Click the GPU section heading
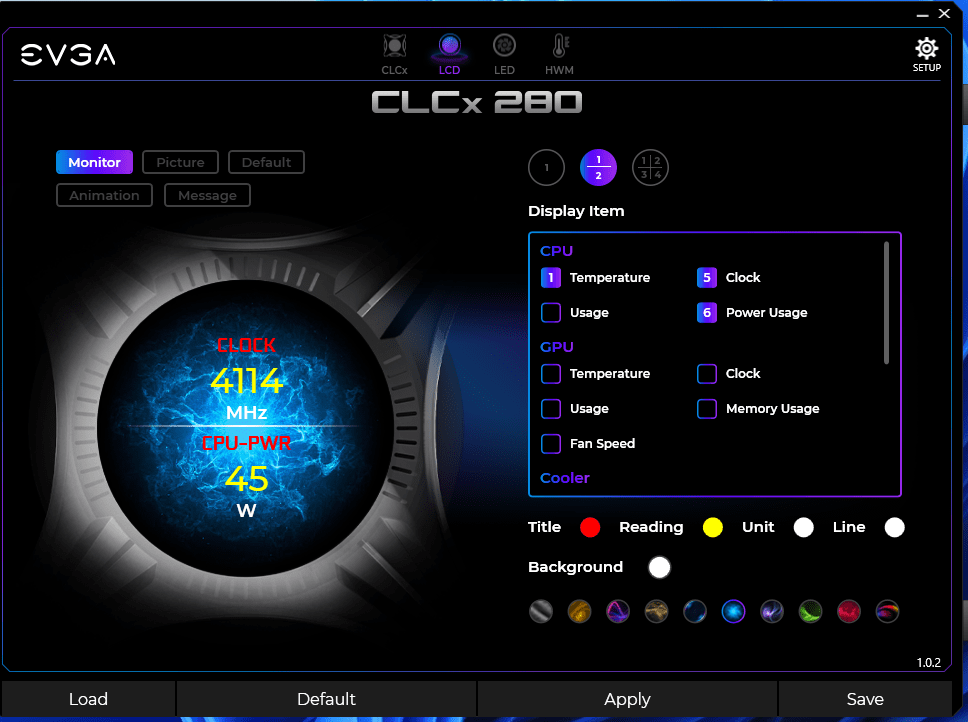Viewport: 968px width, 722px height. (557, 347)
